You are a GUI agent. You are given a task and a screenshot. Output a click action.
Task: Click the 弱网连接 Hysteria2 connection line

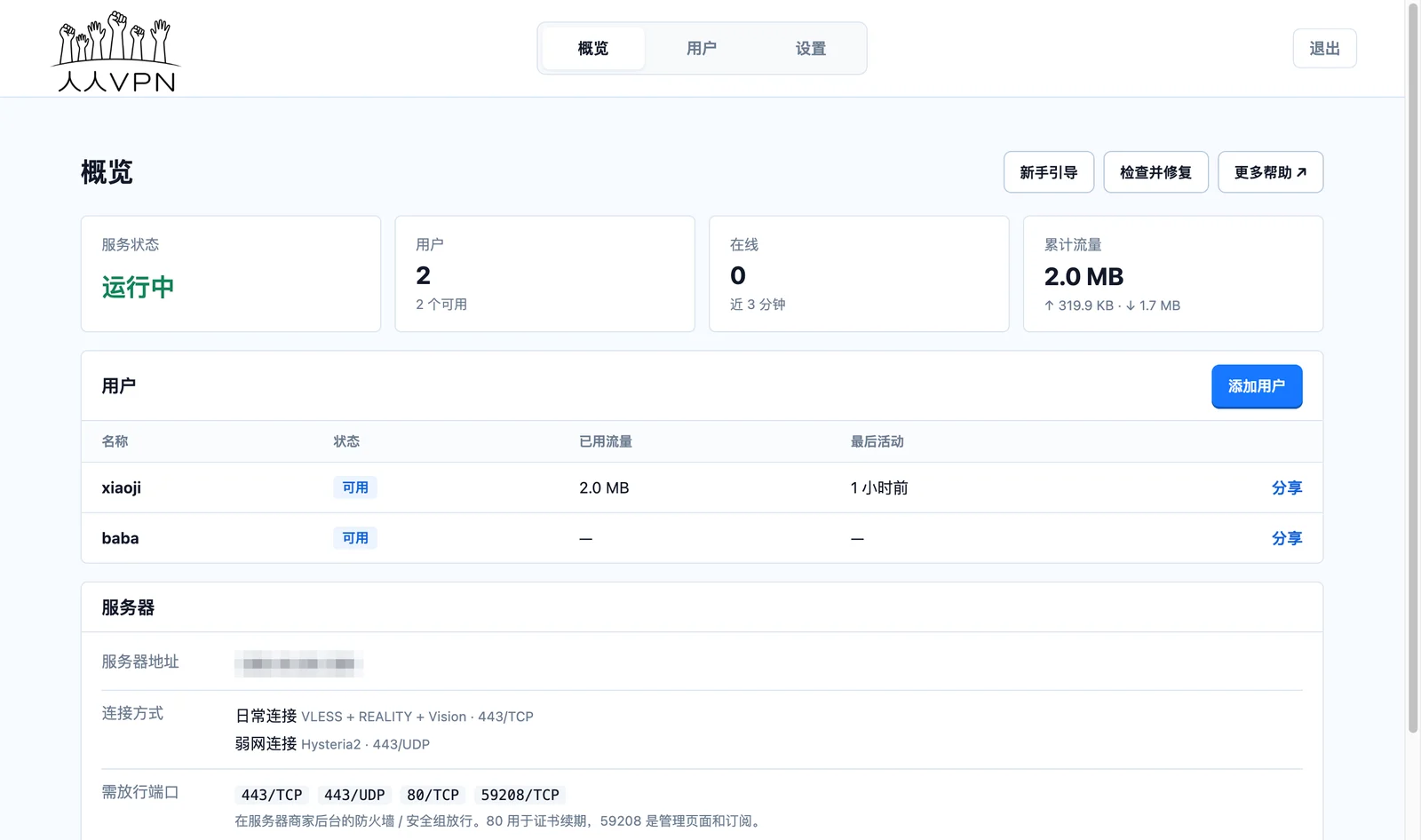coord(332,744)
